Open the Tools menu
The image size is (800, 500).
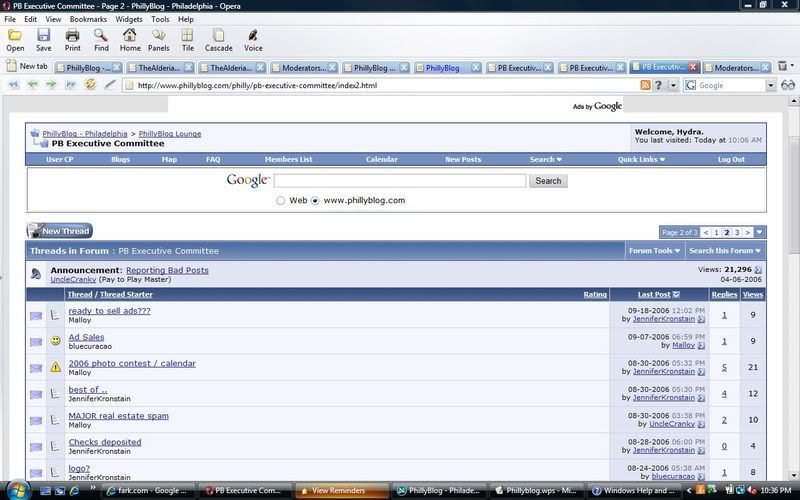pyautogui.click(x=160, y=19)
